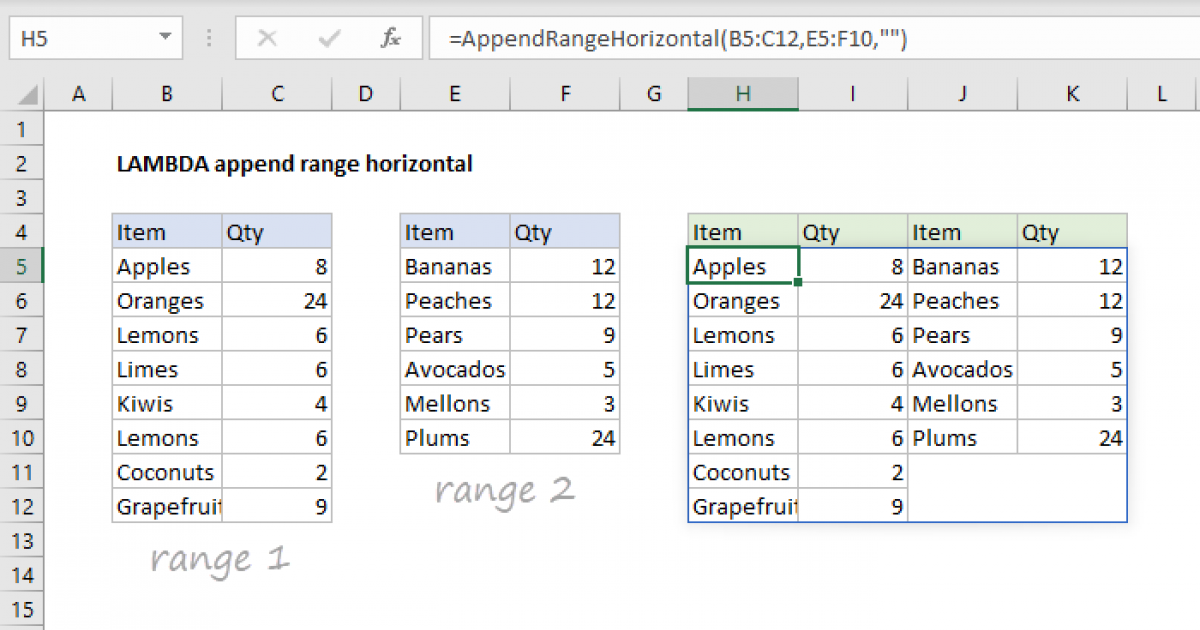Click the Grapefruit cell in the output table
Screen dimensions: 1200x630
tap(740, 506)
